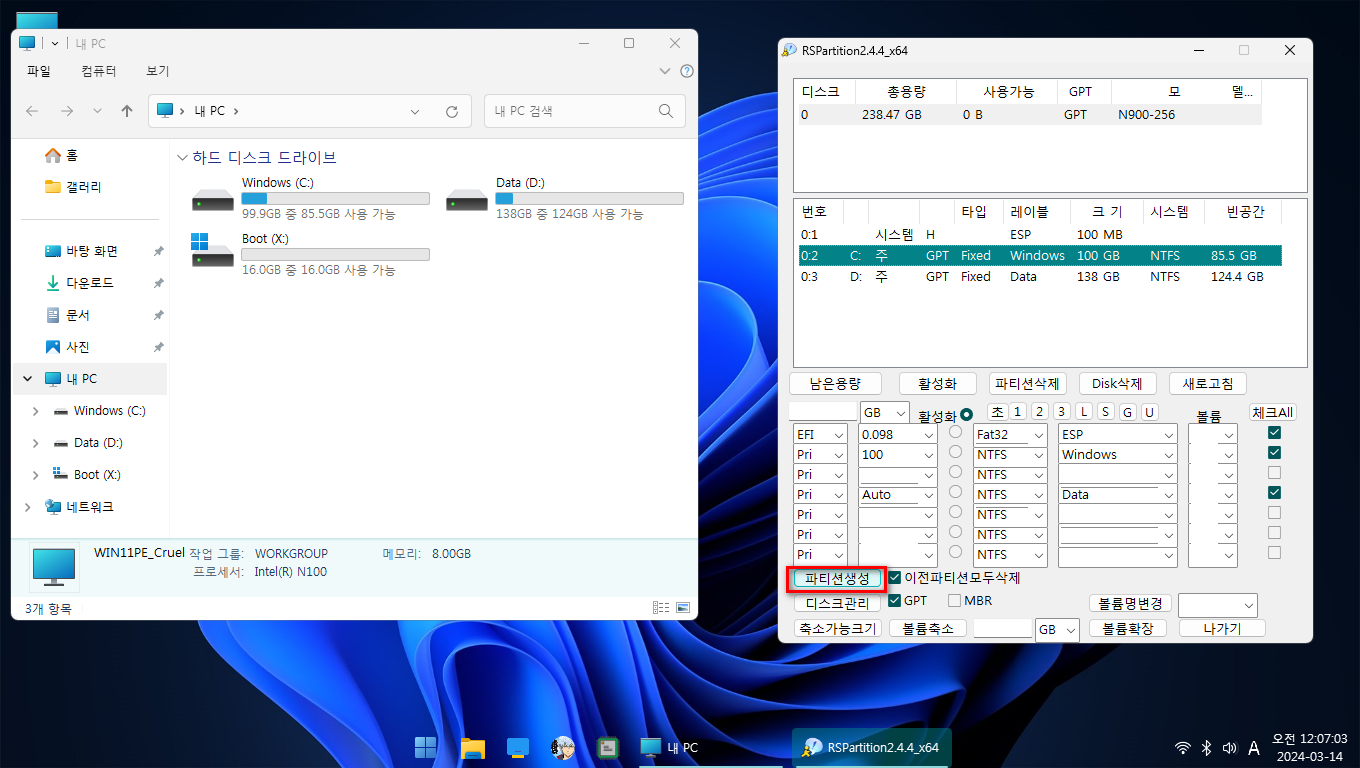This screenshot has width=1360, height=768.
Task: Switch Explorer to details view icon
Action: pos(661,607)
